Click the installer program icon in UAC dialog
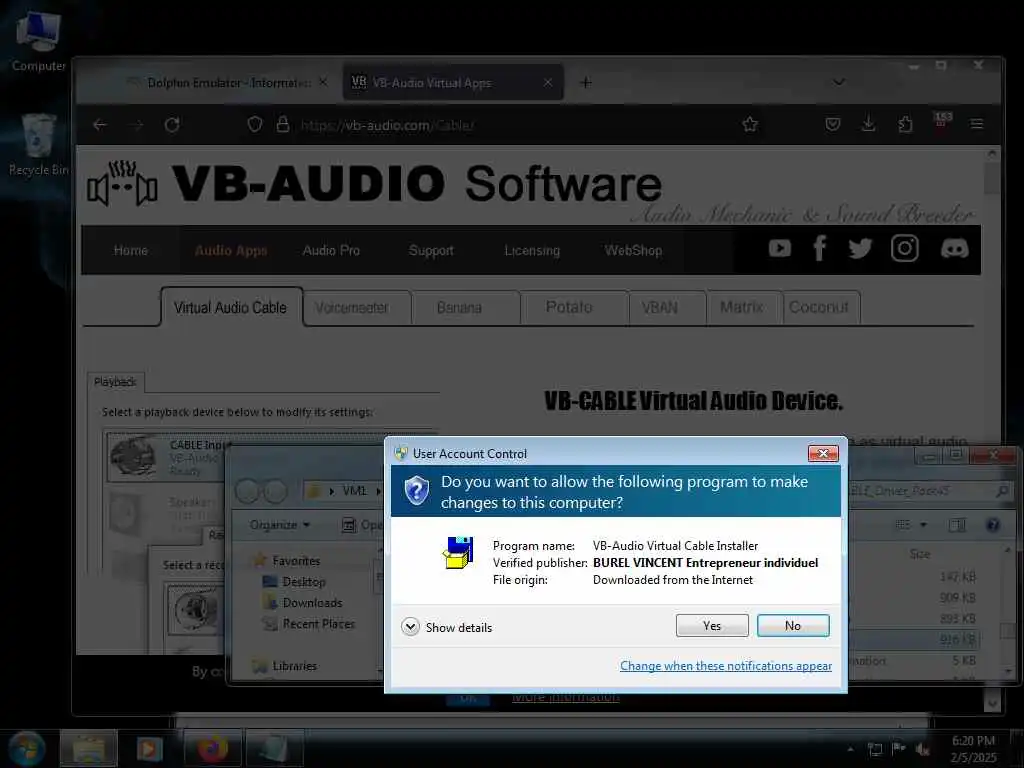This screenshot has width=1024, height=768. point(458,553)
